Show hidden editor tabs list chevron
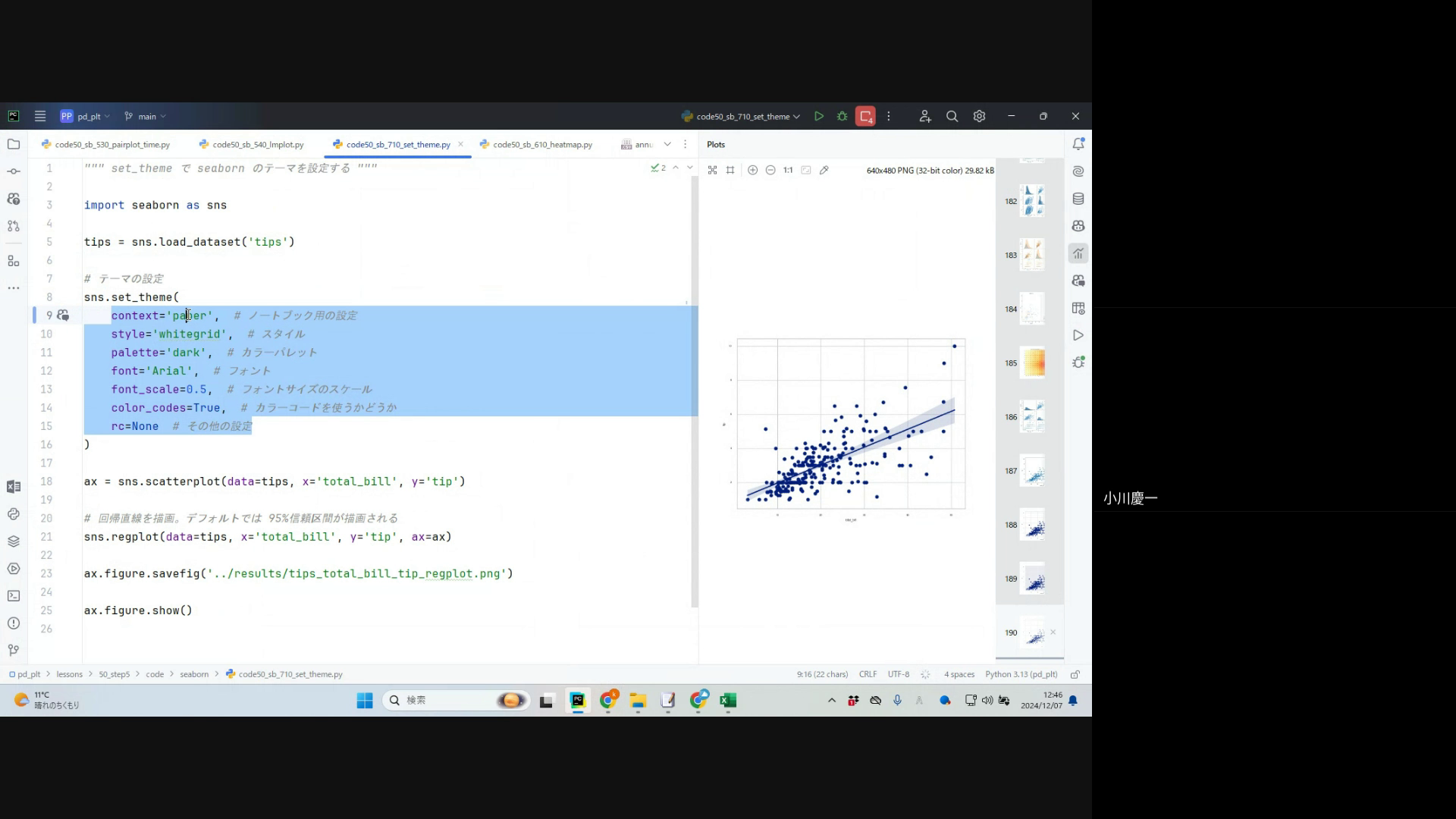1456x819 pixels. tap(667, 144)
